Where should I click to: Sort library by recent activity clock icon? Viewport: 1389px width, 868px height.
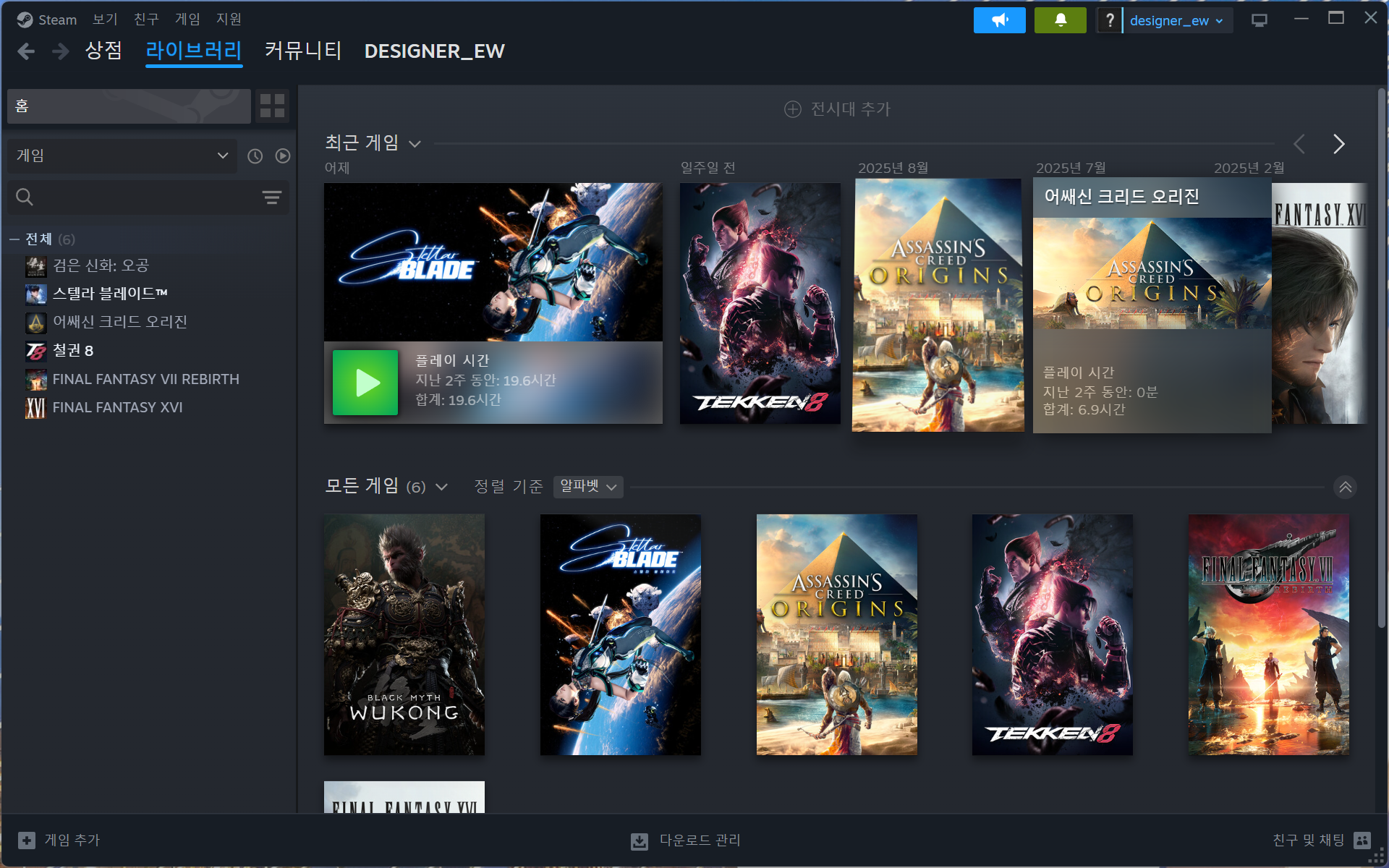point(255,156)
